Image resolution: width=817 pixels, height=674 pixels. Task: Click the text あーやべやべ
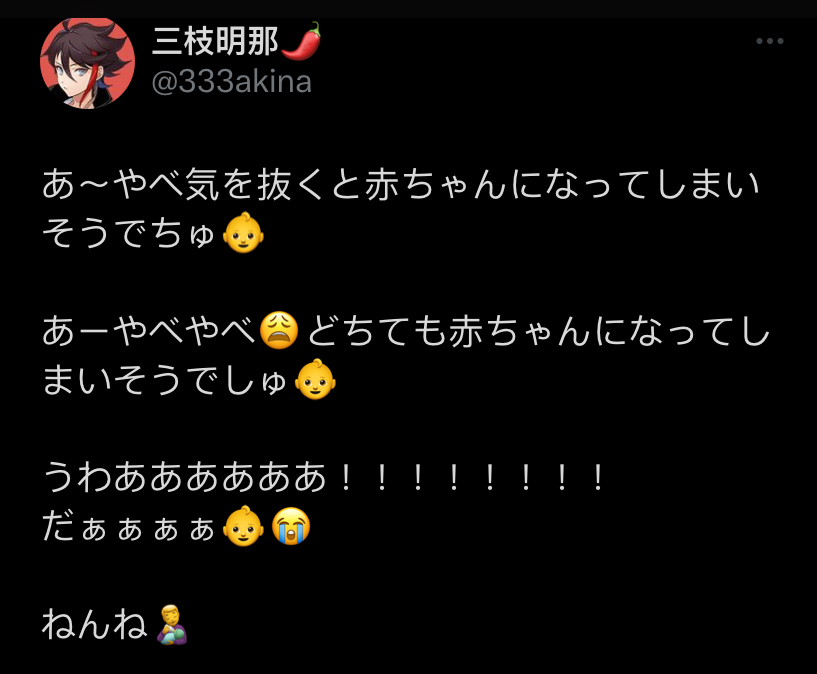pyautogui.click(x=148, y=331)
